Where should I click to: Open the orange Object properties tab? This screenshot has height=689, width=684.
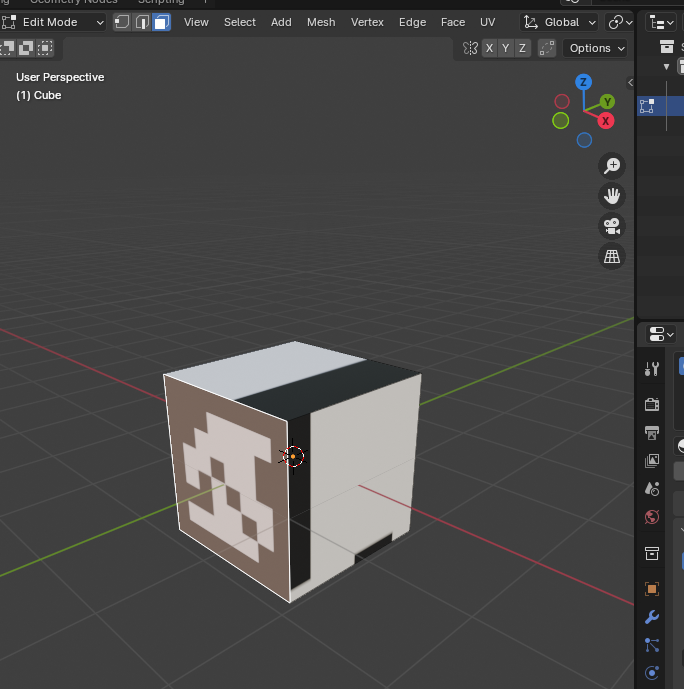tap(652, 589)
